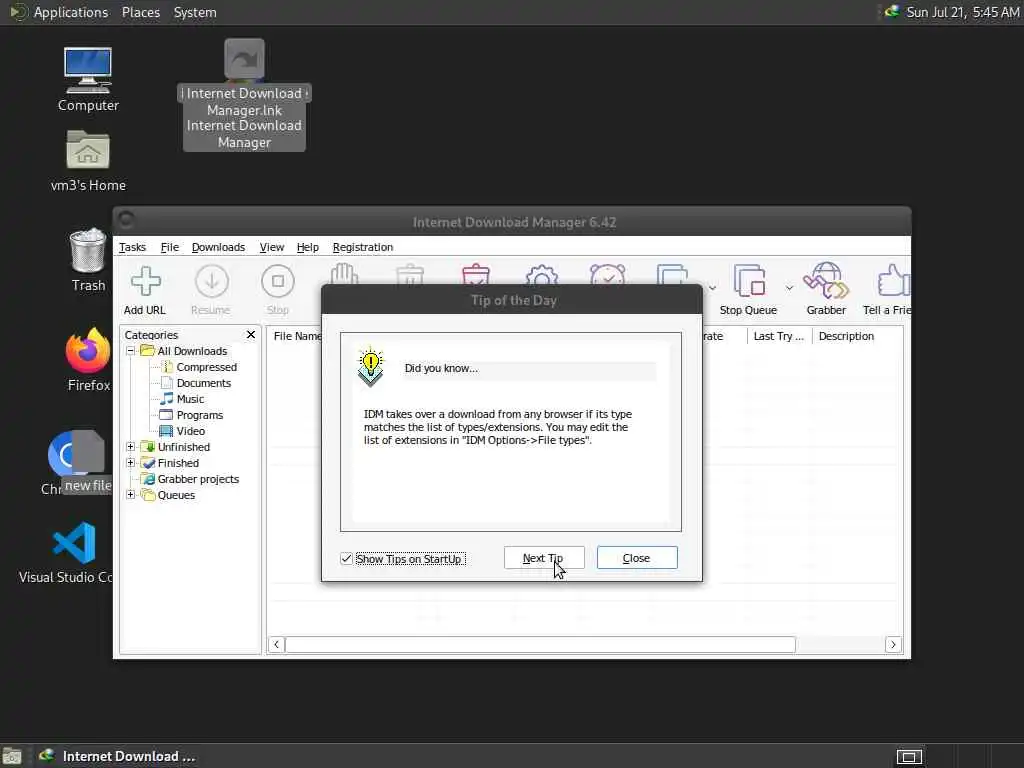Select the Programs category
The width and height of the screenshot is (1024, 768).
point(200,415)
